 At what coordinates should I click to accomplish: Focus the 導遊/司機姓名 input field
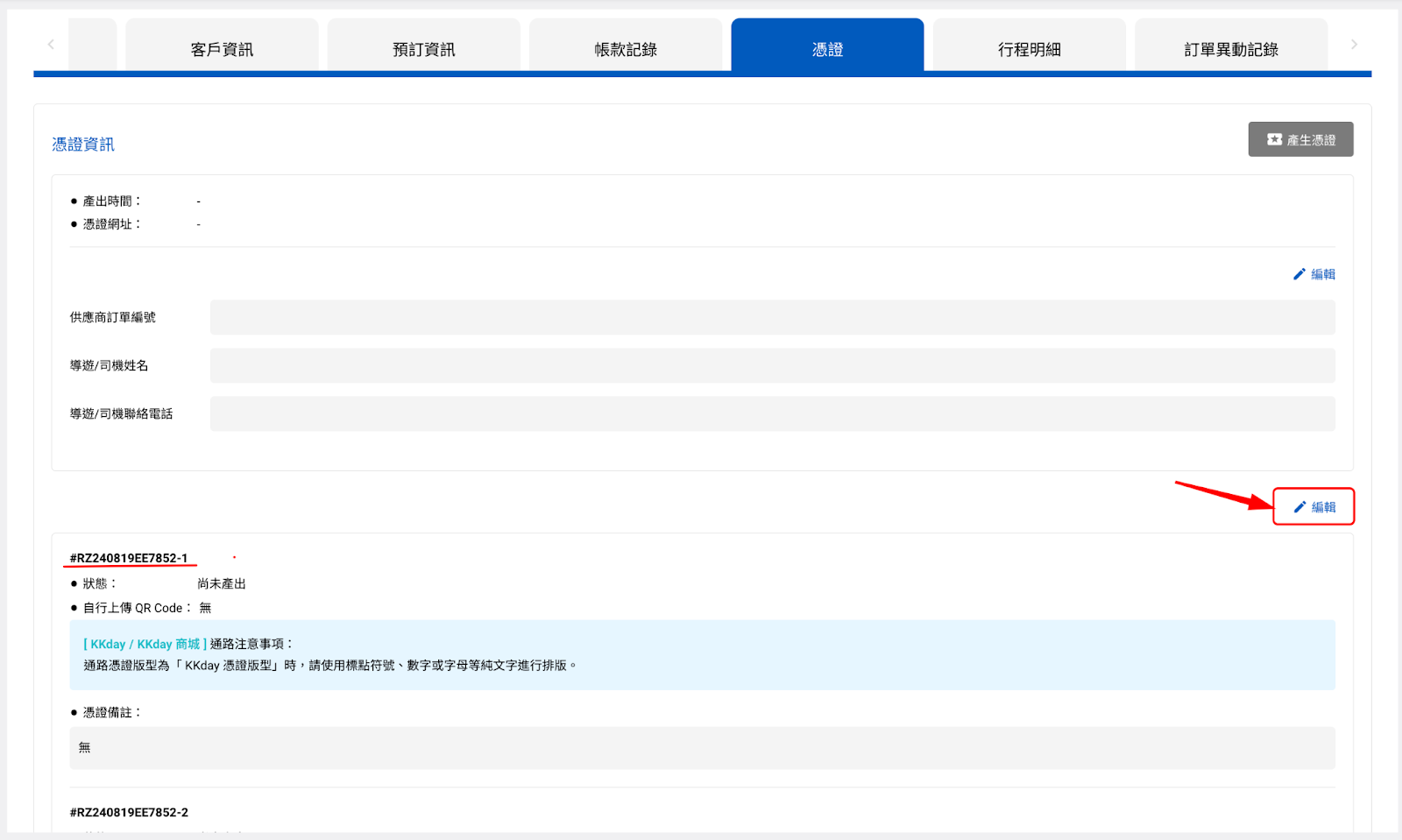coord(773,365)
